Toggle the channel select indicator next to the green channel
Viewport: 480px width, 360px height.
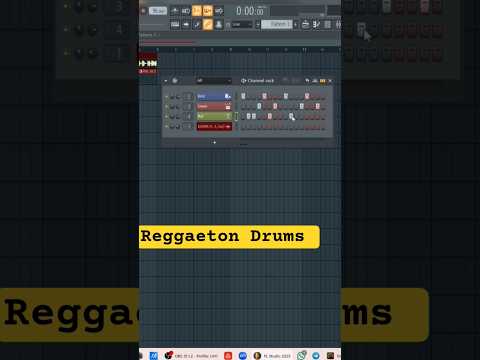click(x=236, y=116)
